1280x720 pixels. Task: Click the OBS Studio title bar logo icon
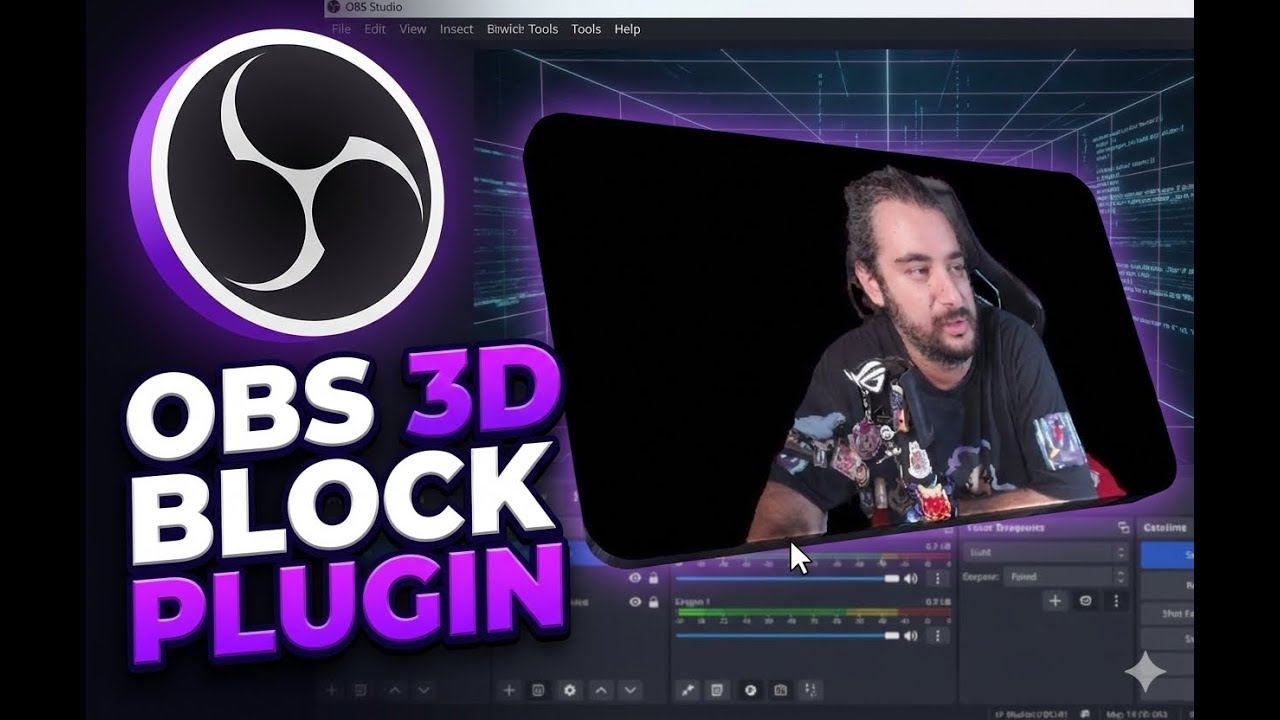pos(334,7)
